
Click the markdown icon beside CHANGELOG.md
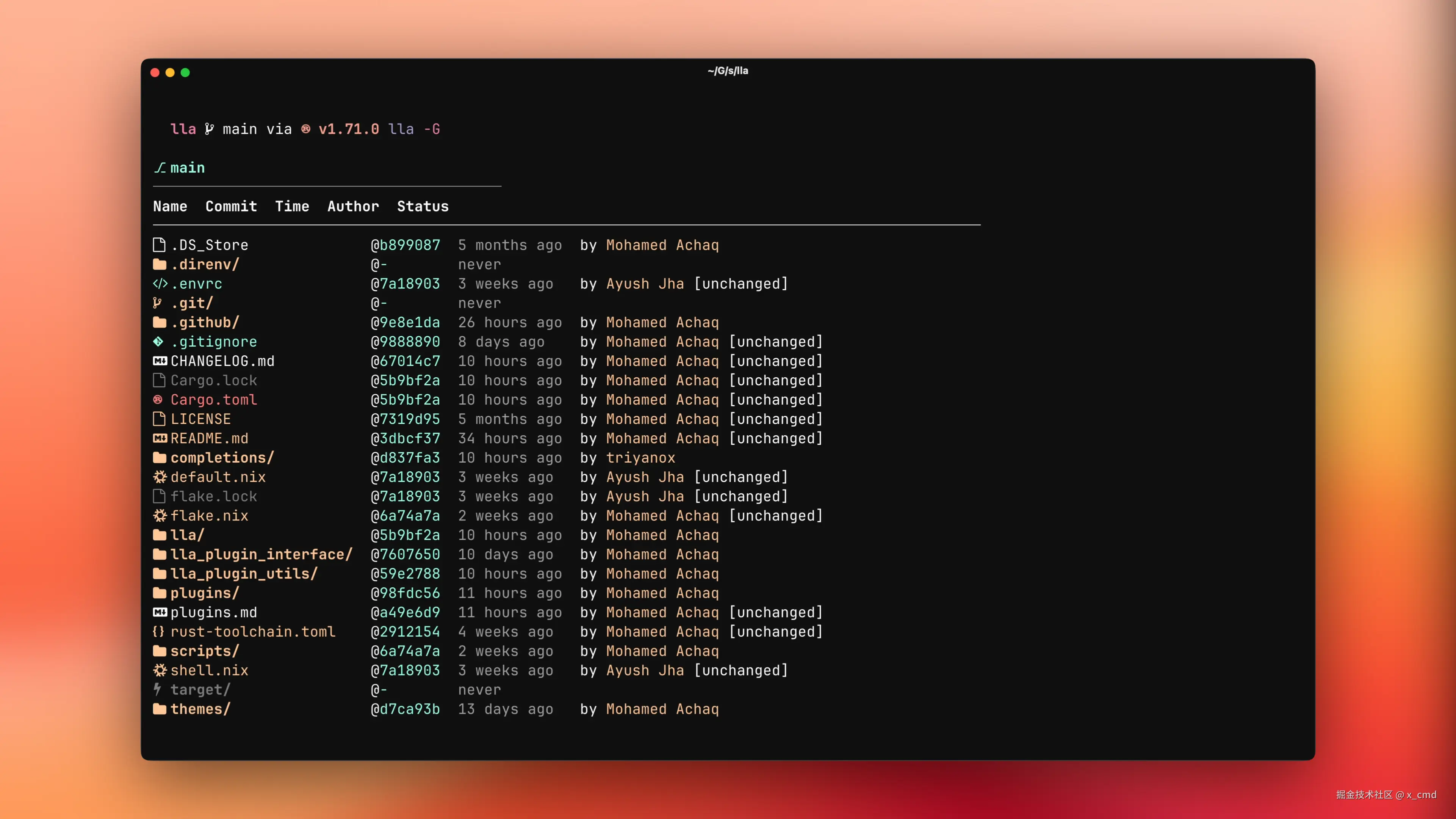point(160,361)
